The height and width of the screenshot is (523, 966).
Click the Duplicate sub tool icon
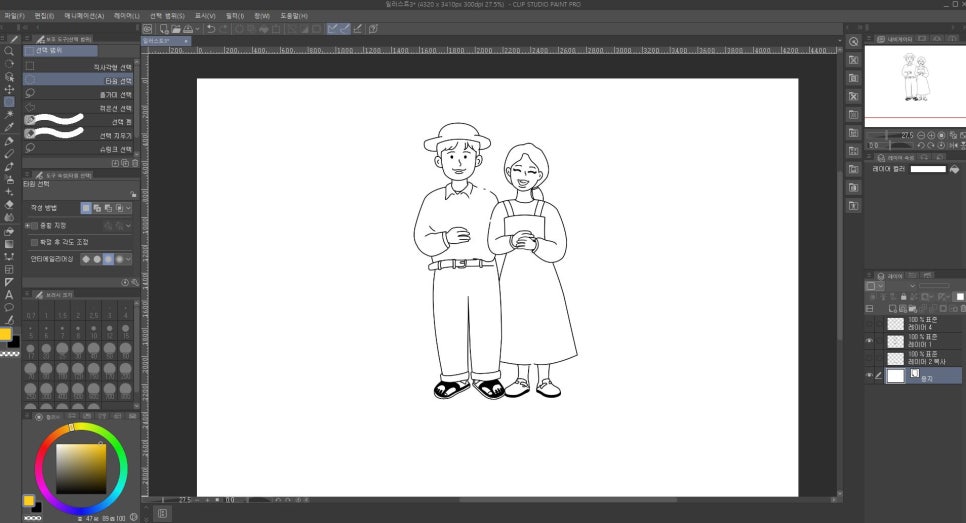pos(125,163)
